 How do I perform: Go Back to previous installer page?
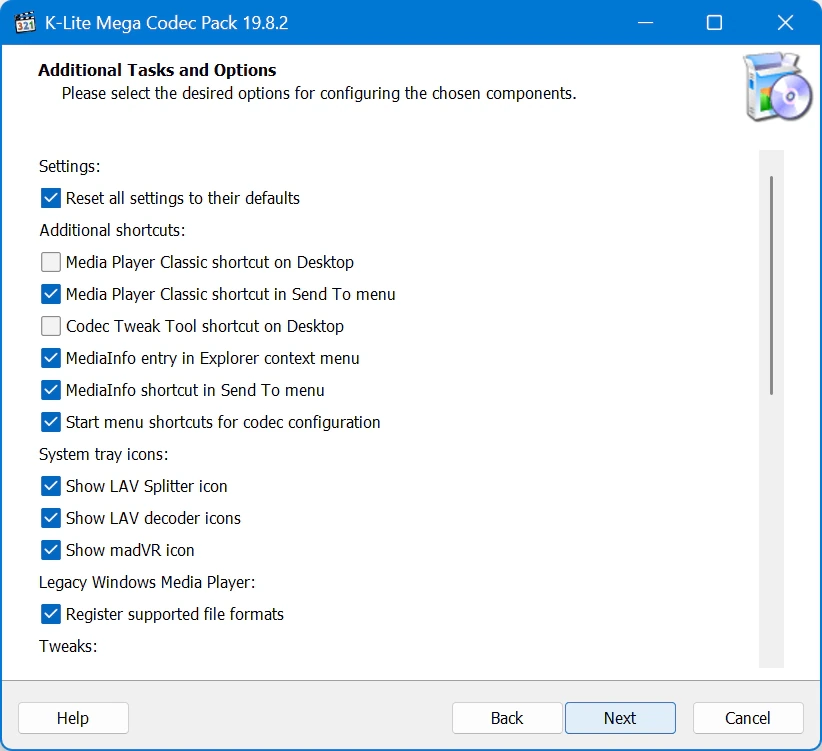(x=507, y=718)
